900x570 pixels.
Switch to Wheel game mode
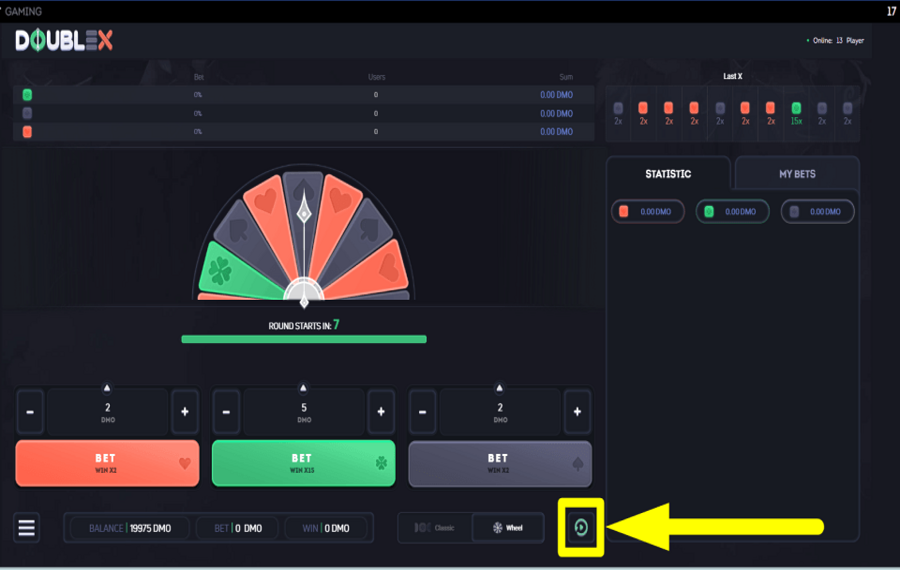508,528
